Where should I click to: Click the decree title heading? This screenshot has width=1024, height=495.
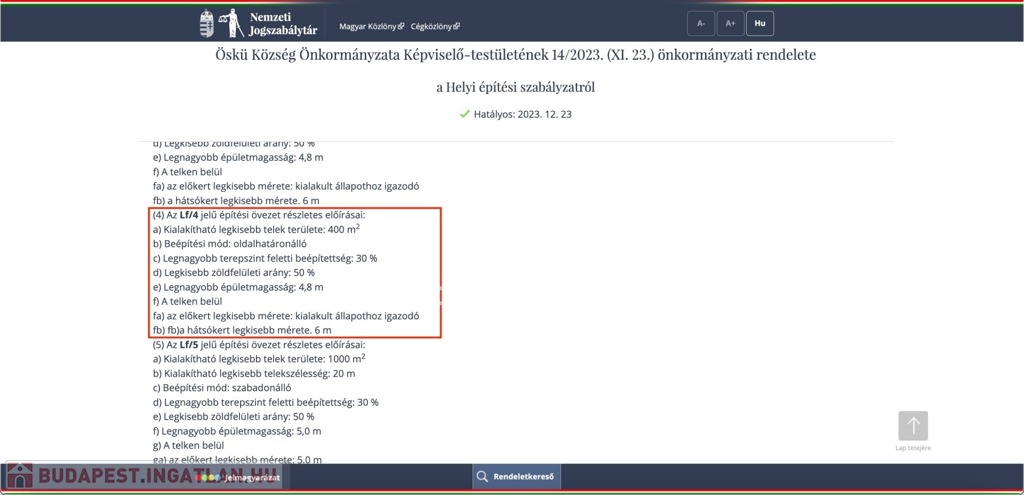515,55
